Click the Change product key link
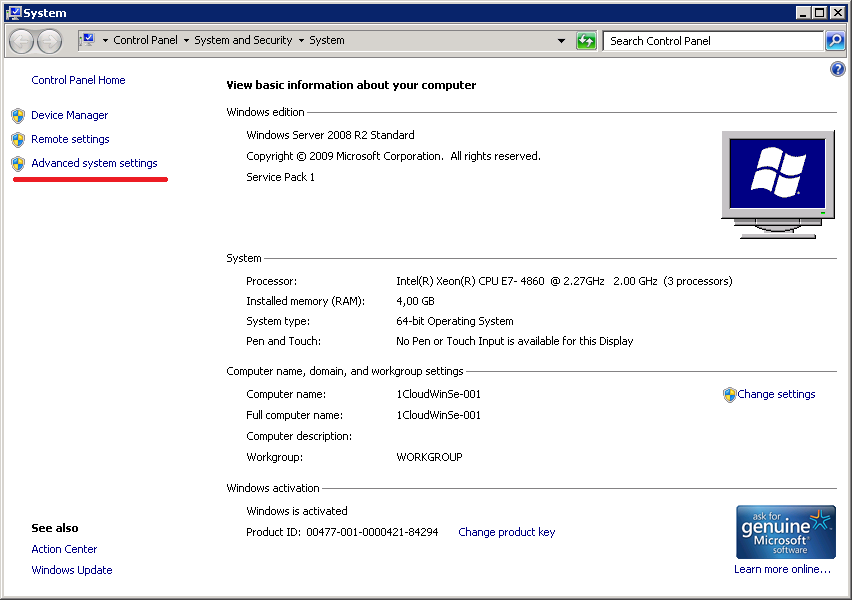The width and height of the screenshot is (852, 600). coord(506,532)
